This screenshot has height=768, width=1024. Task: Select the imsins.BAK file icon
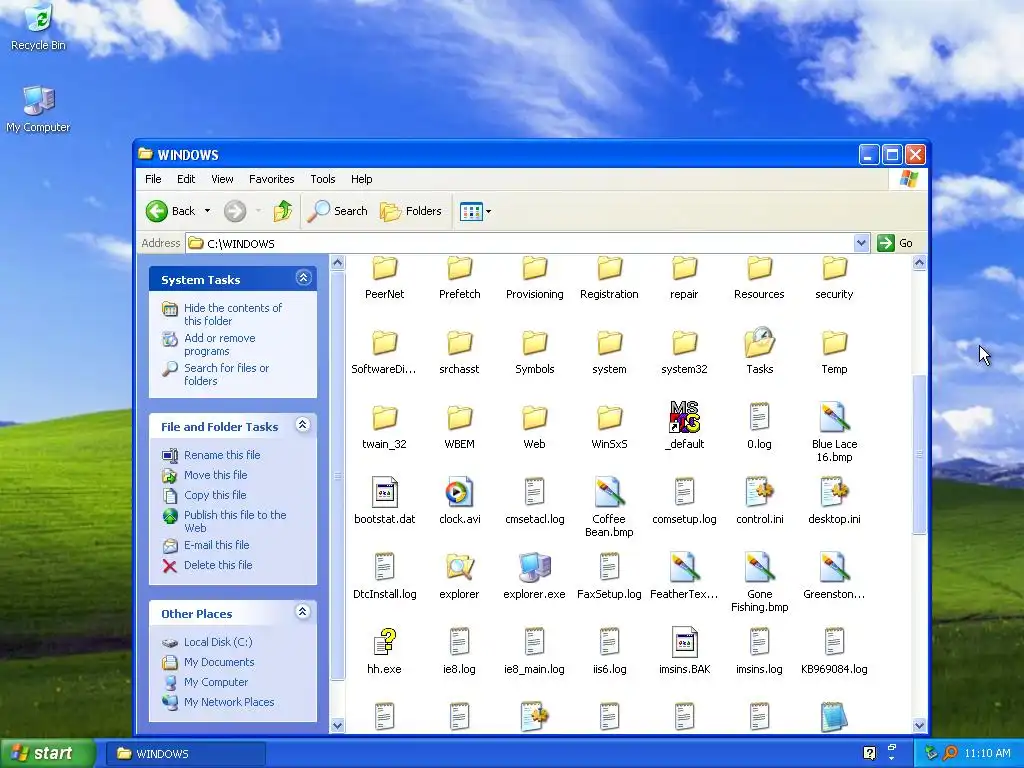684,642
